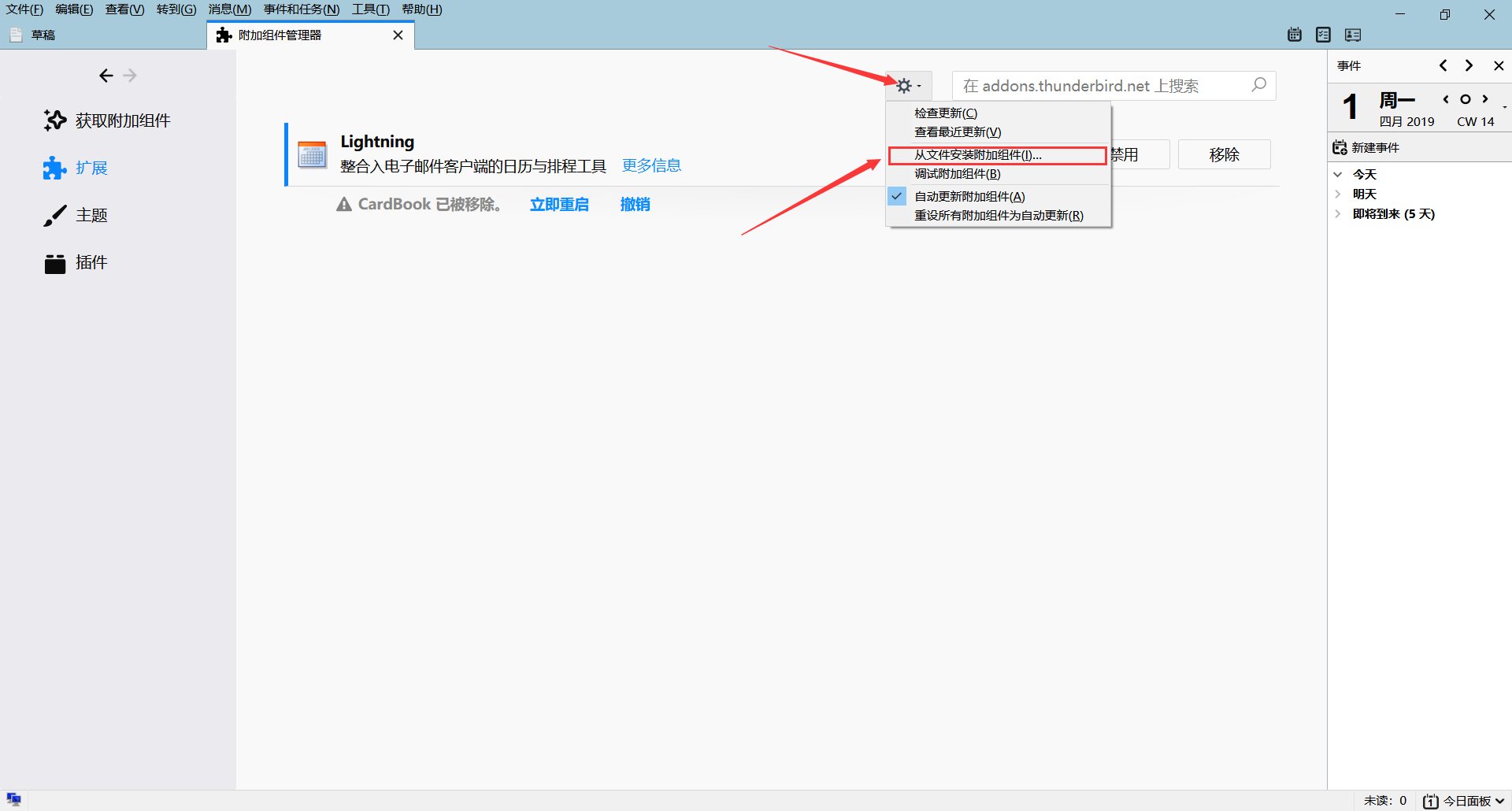The image size is (1512, 811).
Task: Click the date number 1 in today pane
Action: click(1351, 106)
